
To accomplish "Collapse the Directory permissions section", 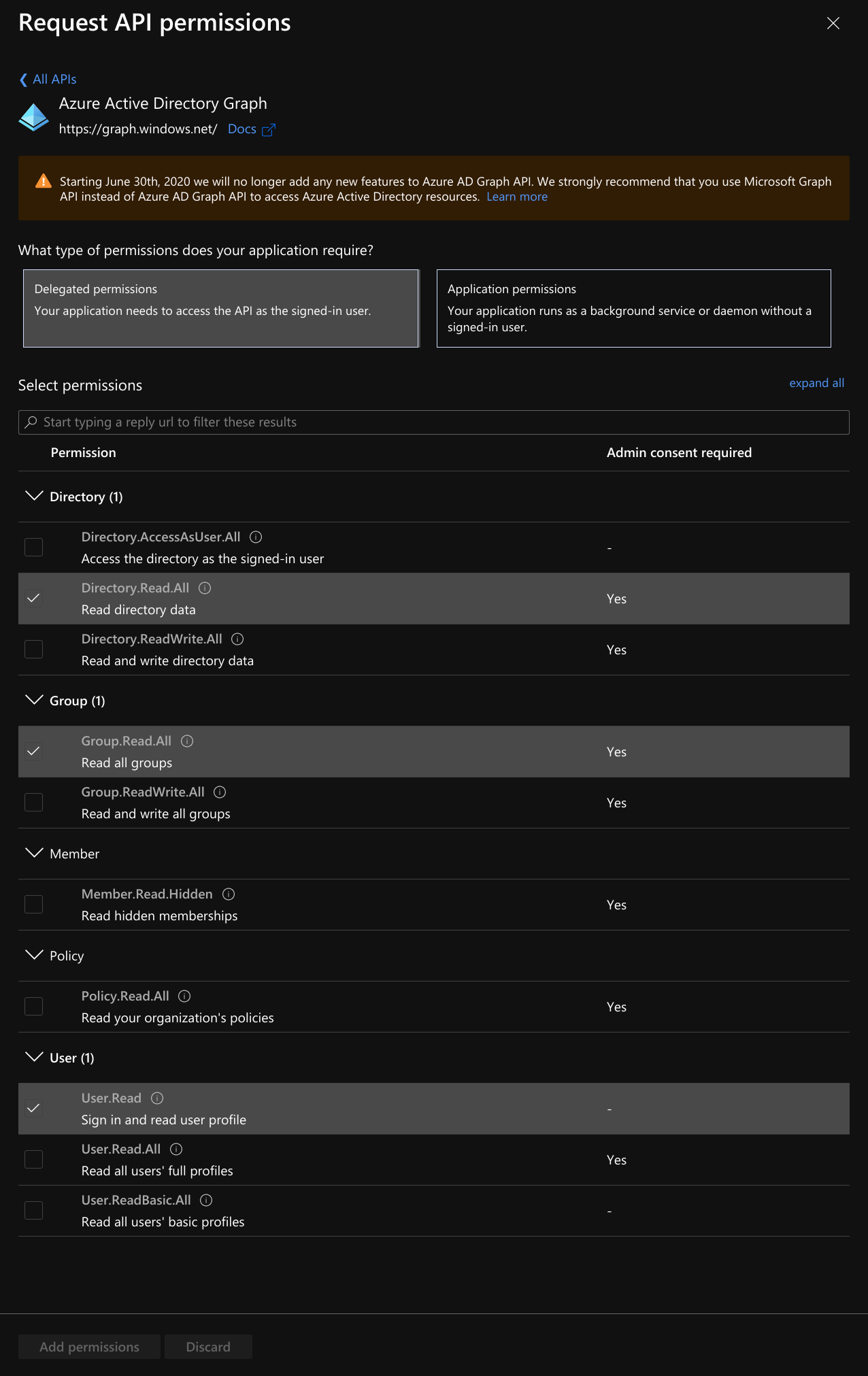I will click(34, 496).
